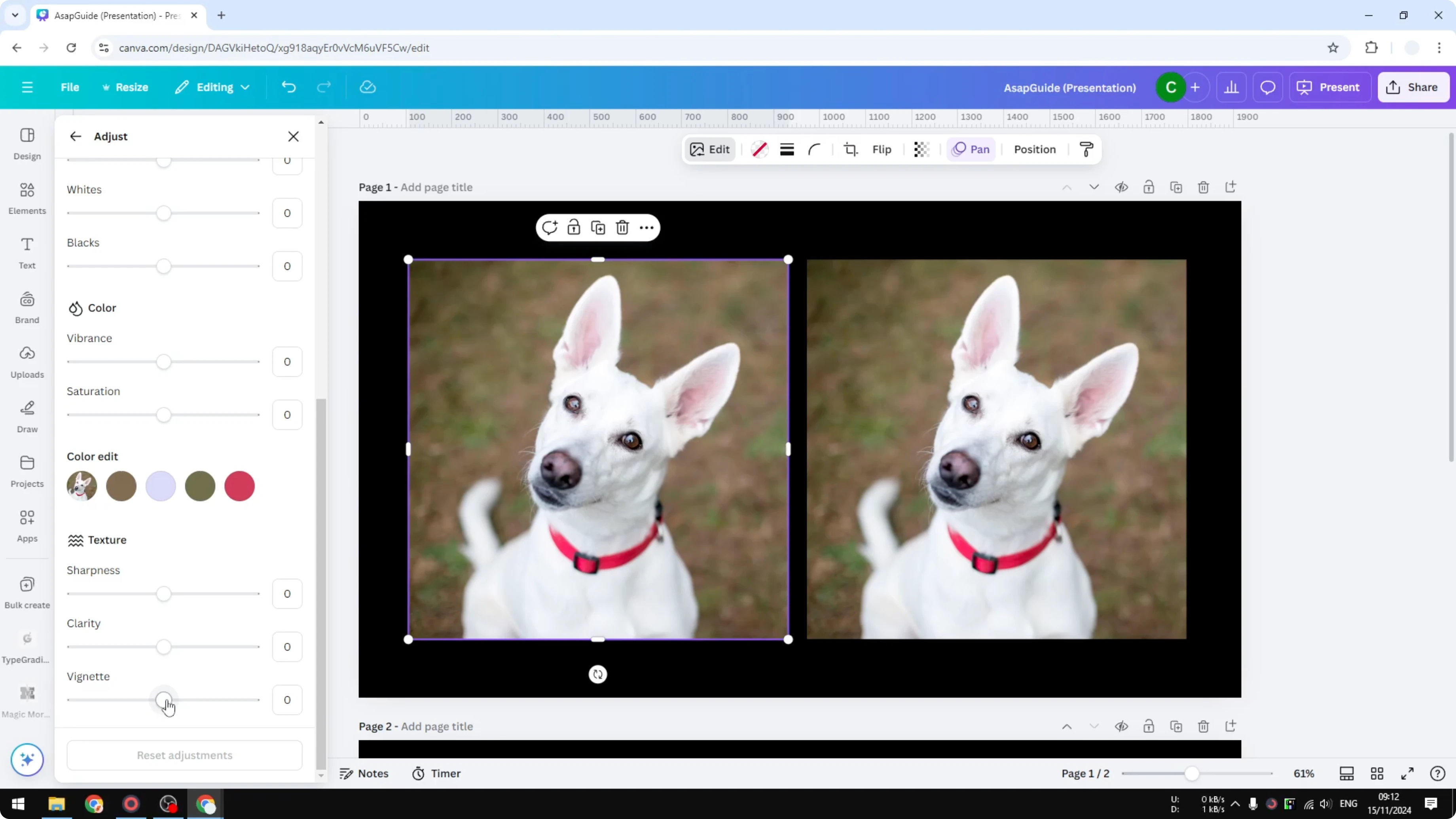Switch to the Position tab in the toolbar
The height and width of the screenshot is (819, 1456).
pyautogui.click(x=1034, y=149)
